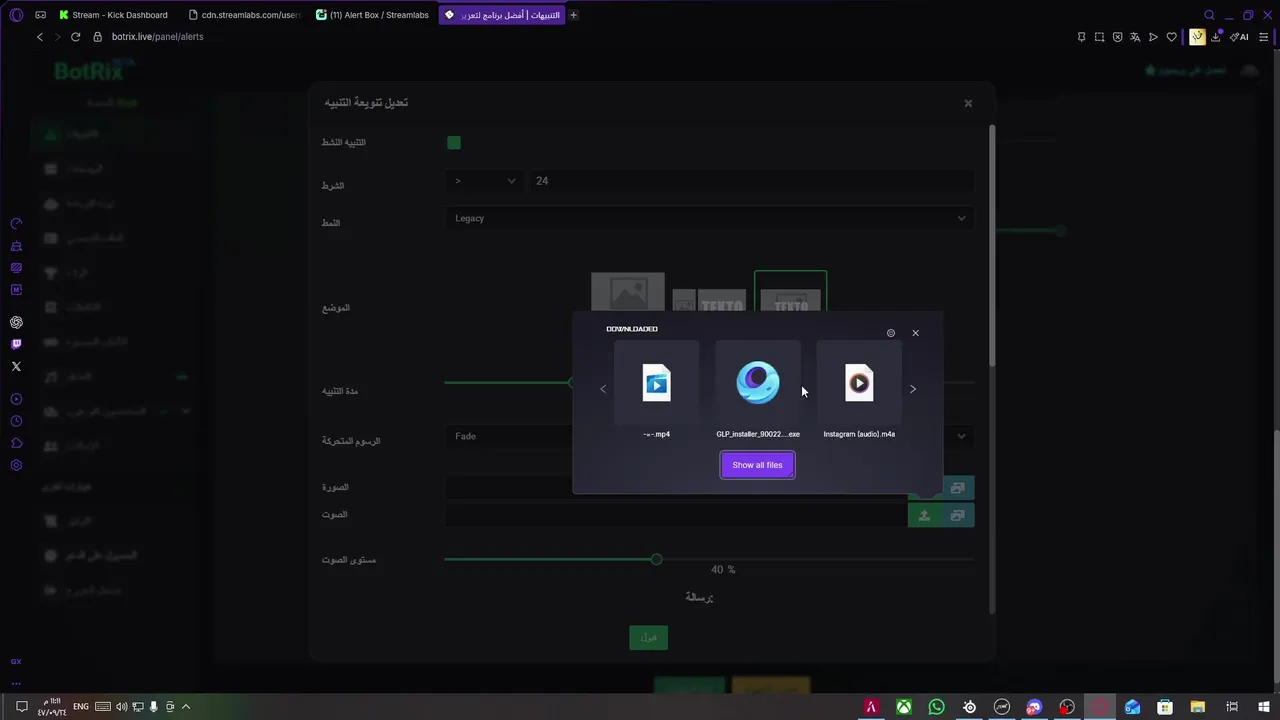1280x720 pixels.
Task: Open the downloaded .mp4 video file
Action: click(656, 392)
